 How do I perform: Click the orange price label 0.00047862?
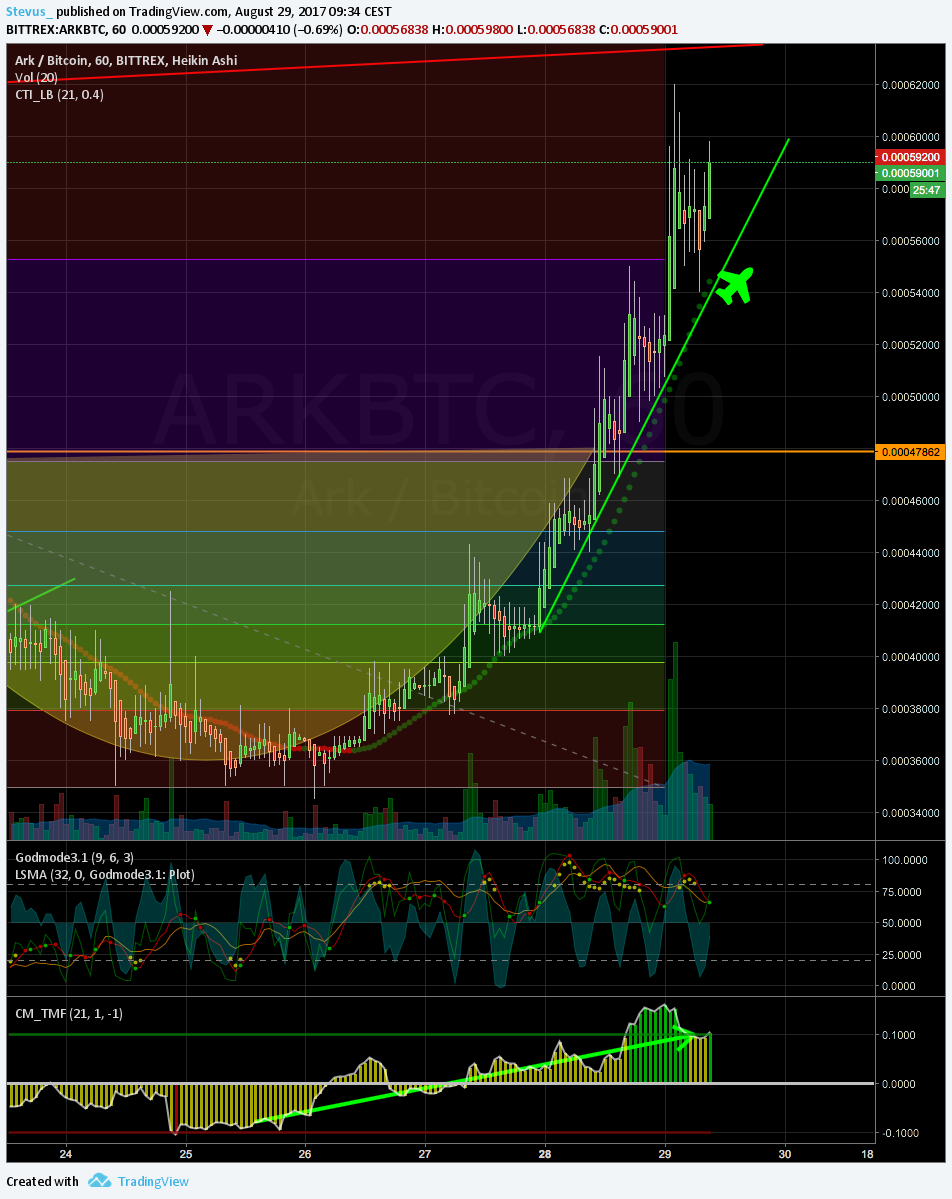910,452
